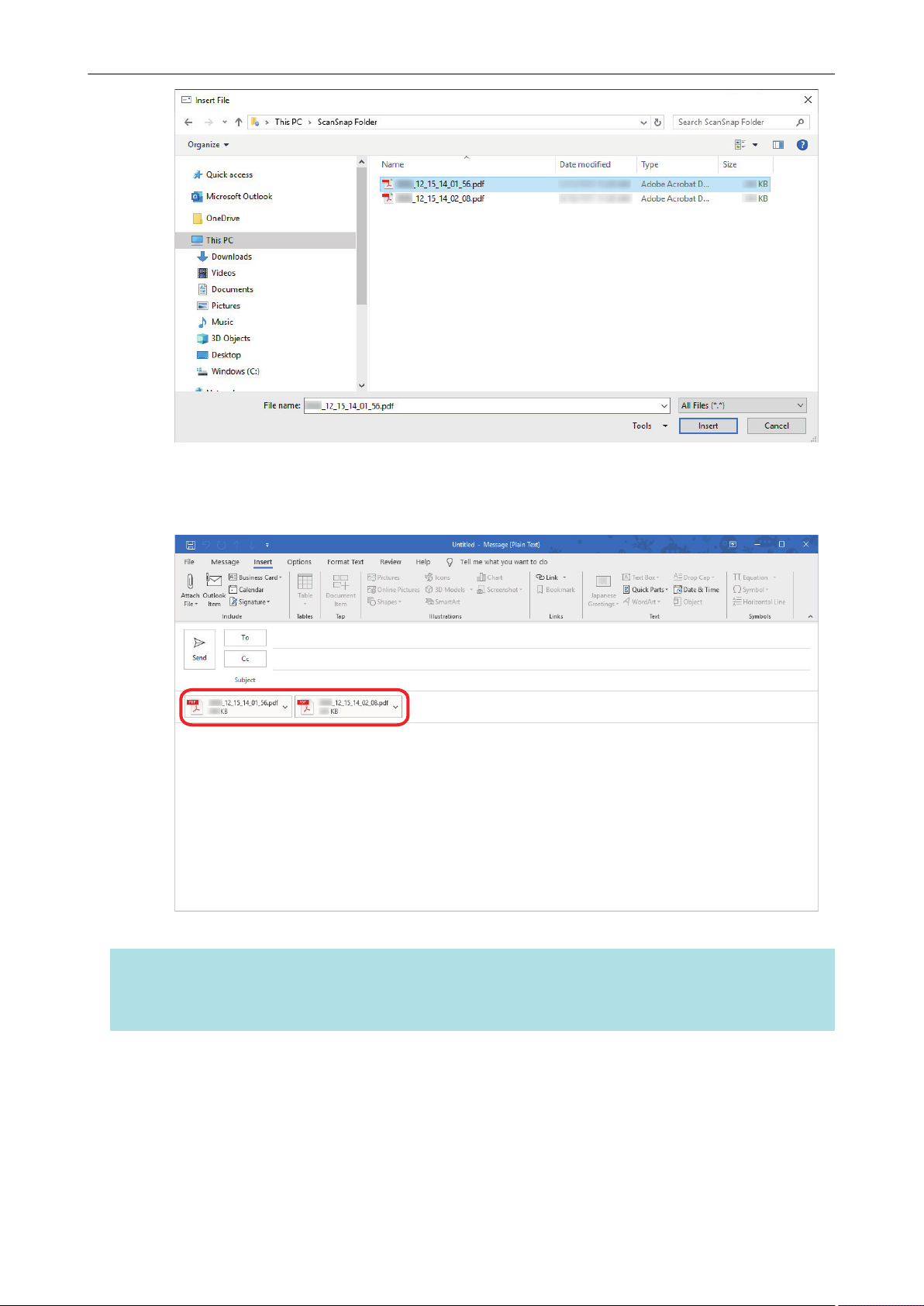Collapse the Outlook ribbon
924x1306 pixels.
(x=810, y=617)
